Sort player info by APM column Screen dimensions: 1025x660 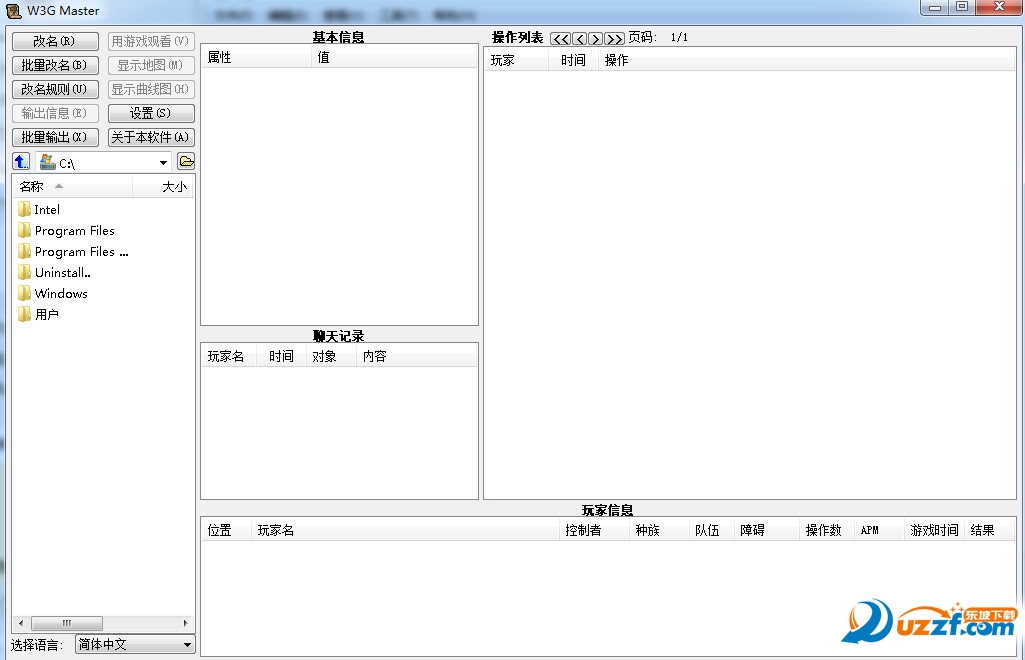point(870,531)
